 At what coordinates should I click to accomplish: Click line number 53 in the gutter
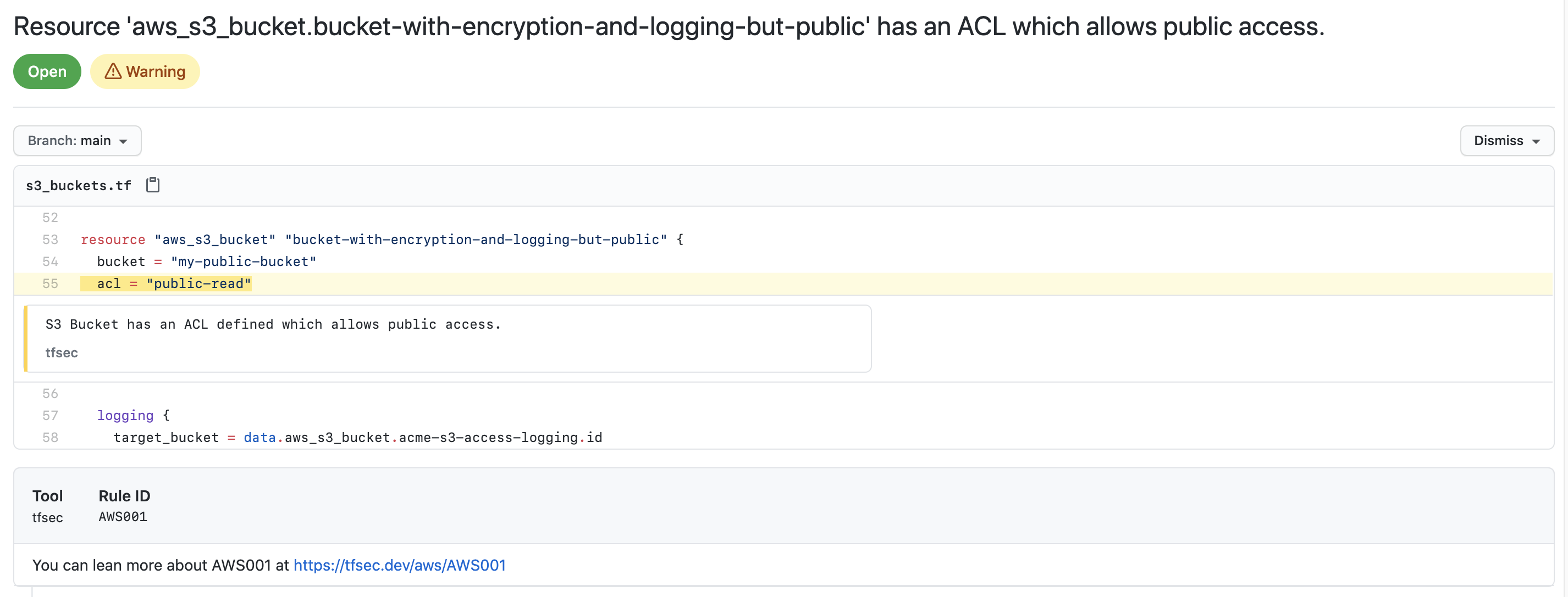[51, 240]
